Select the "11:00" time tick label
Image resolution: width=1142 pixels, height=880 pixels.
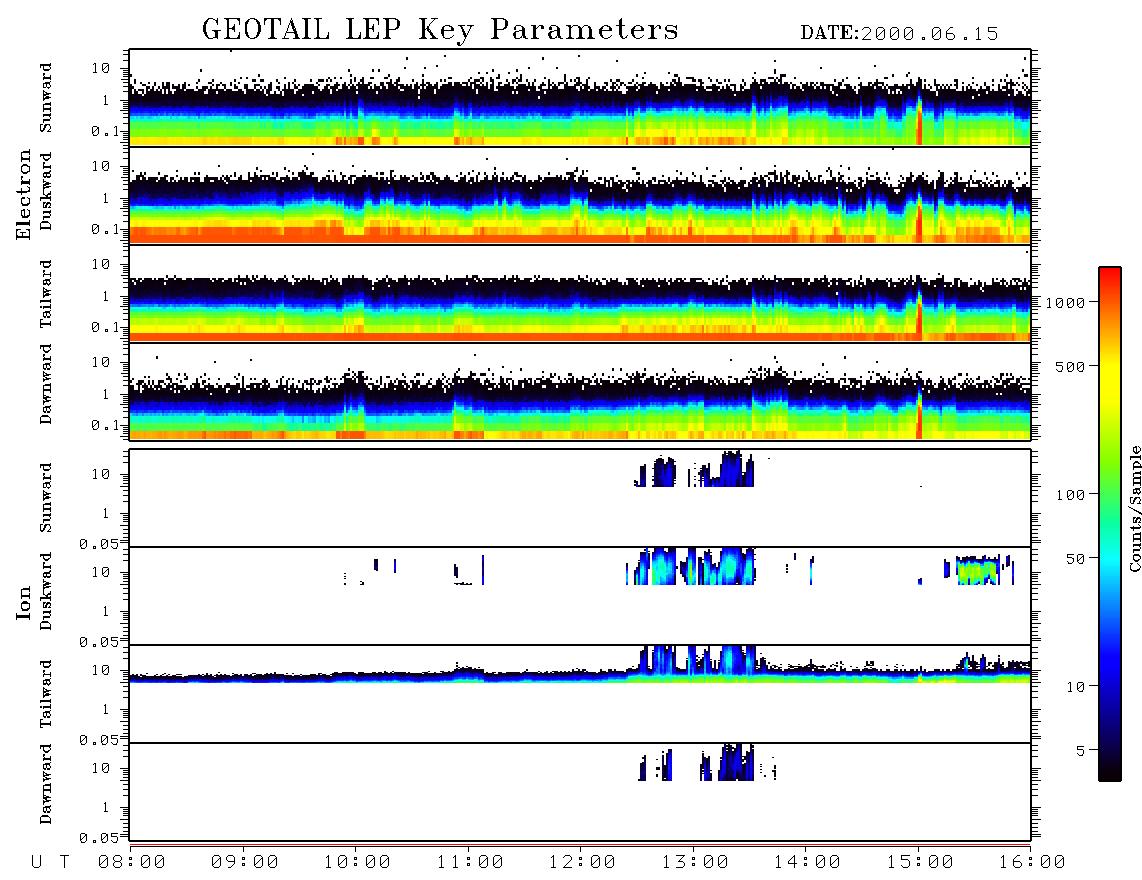pos(470,863)
